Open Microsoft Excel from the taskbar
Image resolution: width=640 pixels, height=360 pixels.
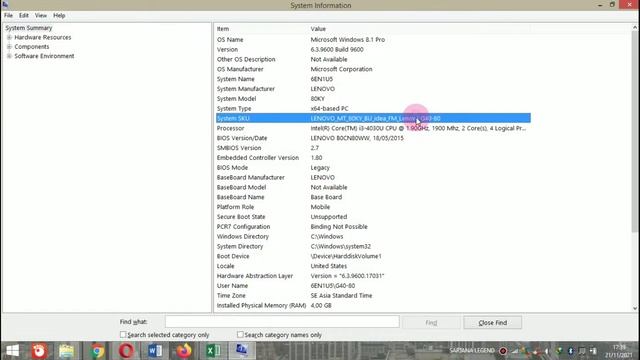click(213, 351)
